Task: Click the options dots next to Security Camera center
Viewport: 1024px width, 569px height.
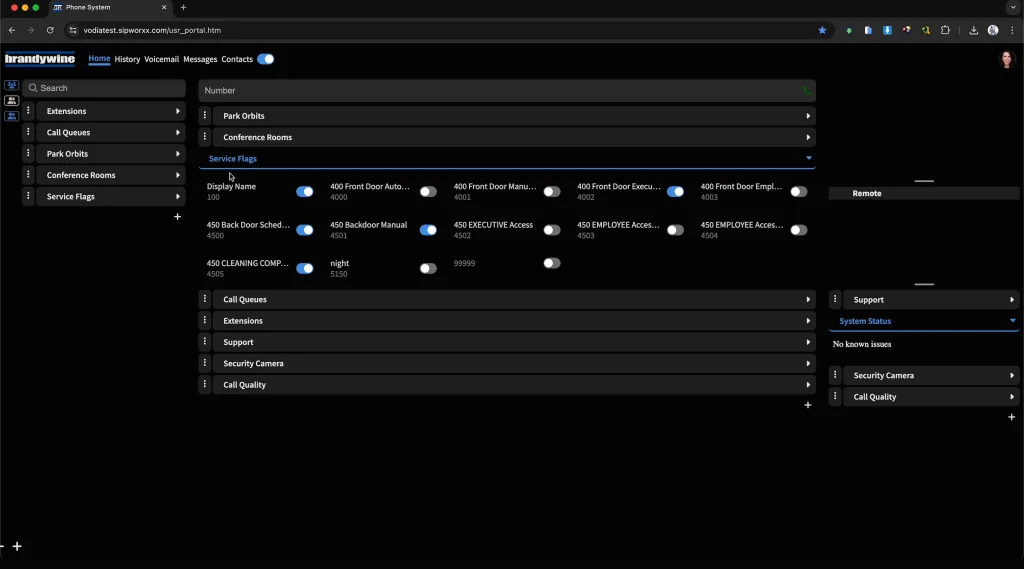Action: (205, 364)
